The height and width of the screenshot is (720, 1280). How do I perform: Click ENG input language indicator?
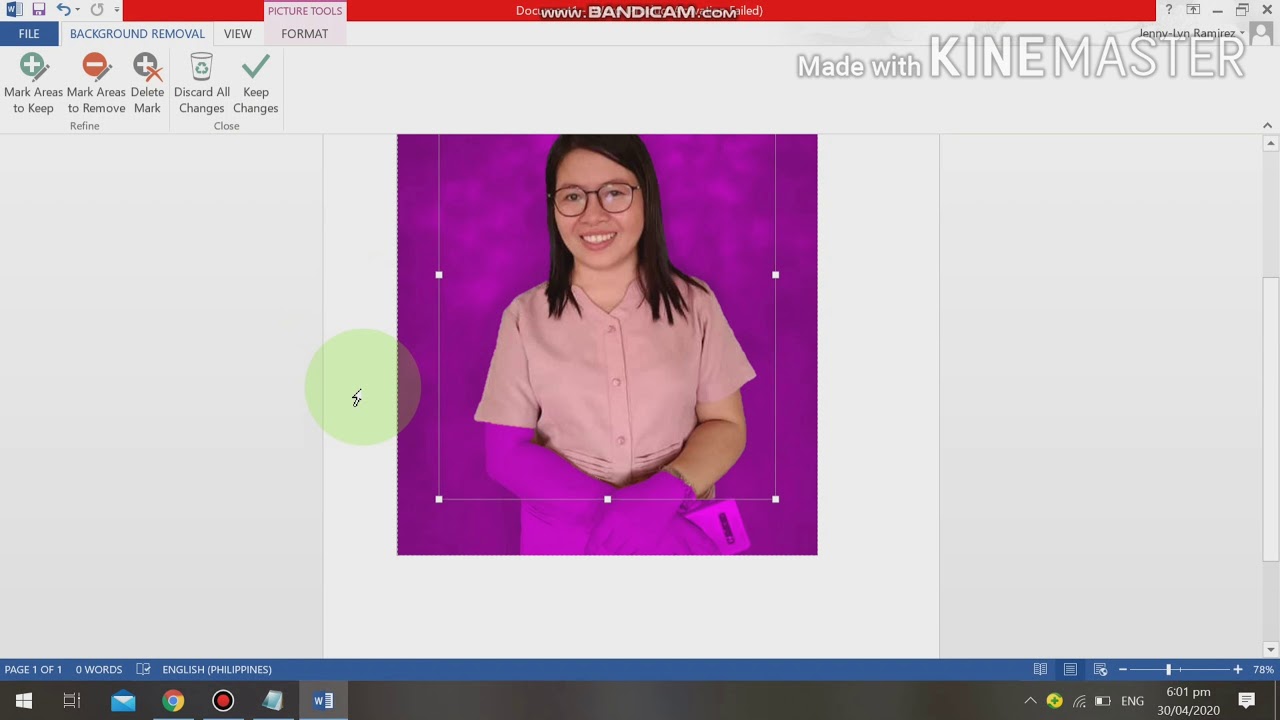tap(1132, 701)
